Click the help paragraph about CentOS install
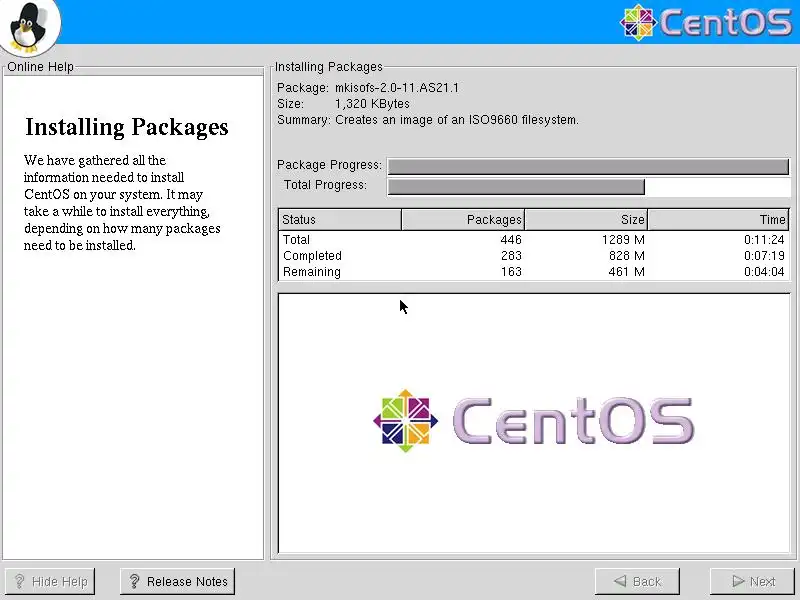 click(x=122, y=203)
